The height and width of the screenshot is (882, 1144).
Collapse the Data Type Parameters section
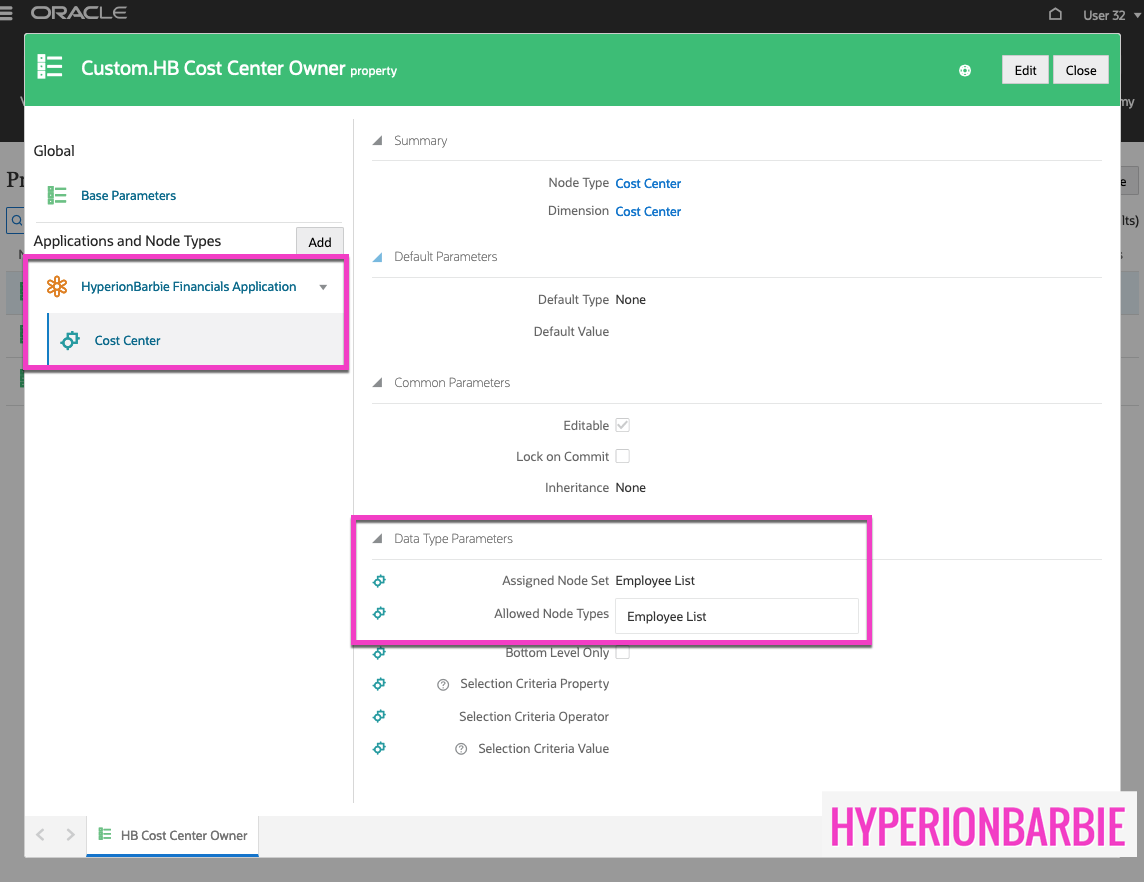click(378, 539)
